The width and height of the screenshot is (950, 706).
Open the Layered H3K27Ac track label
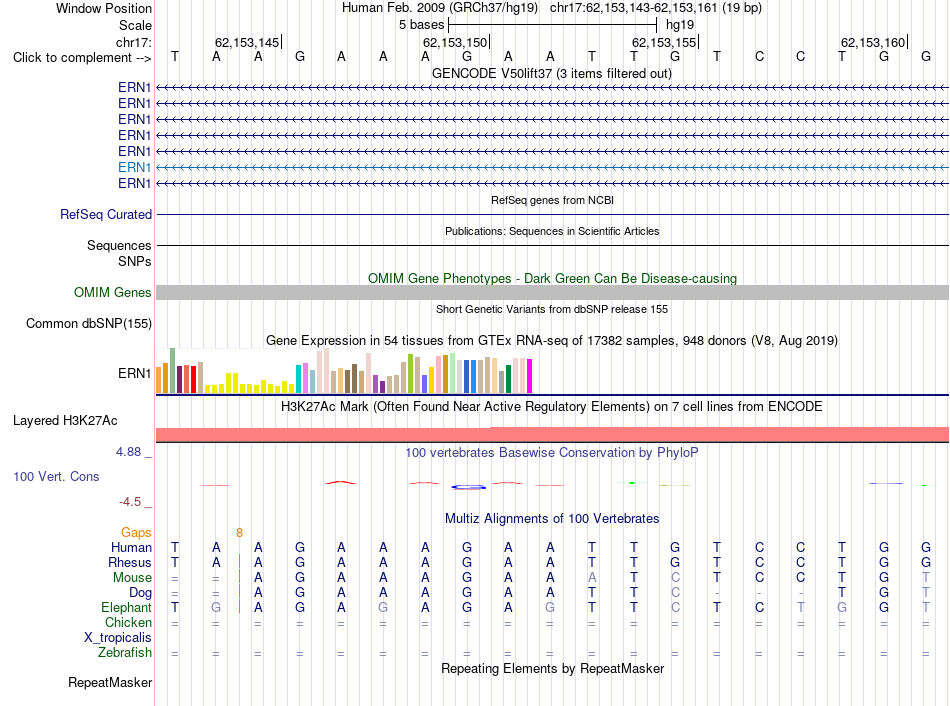tap(65, 421)
